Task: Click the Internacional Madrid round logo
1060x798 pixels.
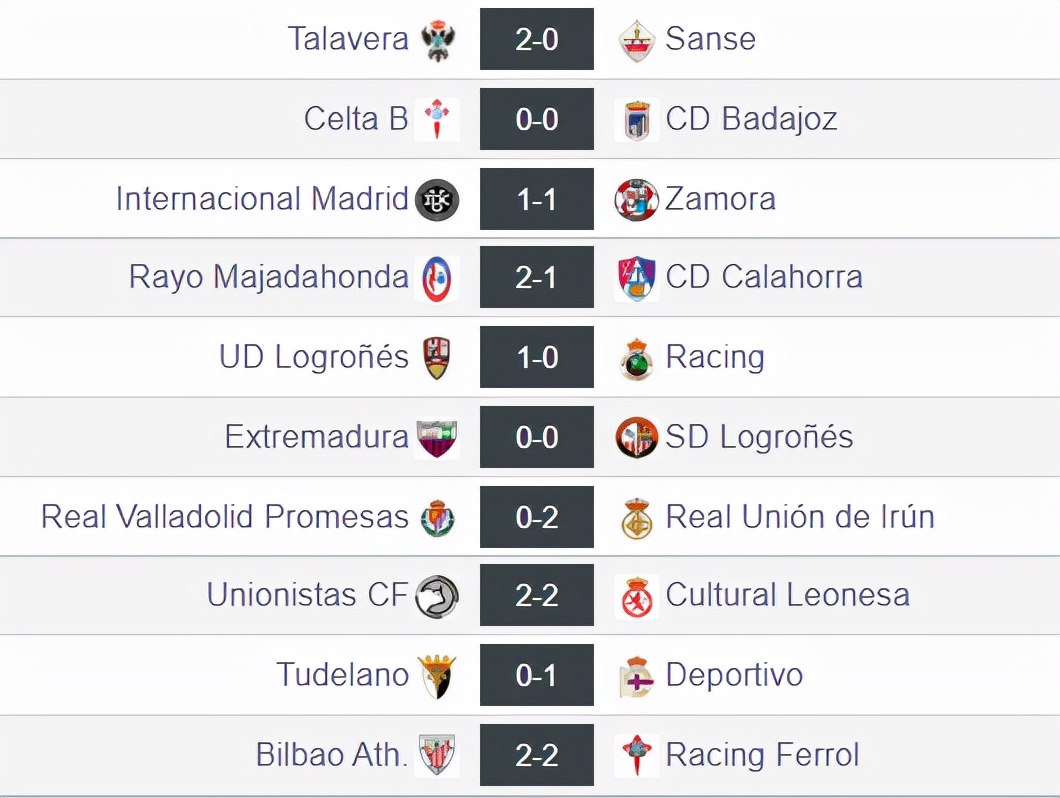Action: click(x=437, y=199)
